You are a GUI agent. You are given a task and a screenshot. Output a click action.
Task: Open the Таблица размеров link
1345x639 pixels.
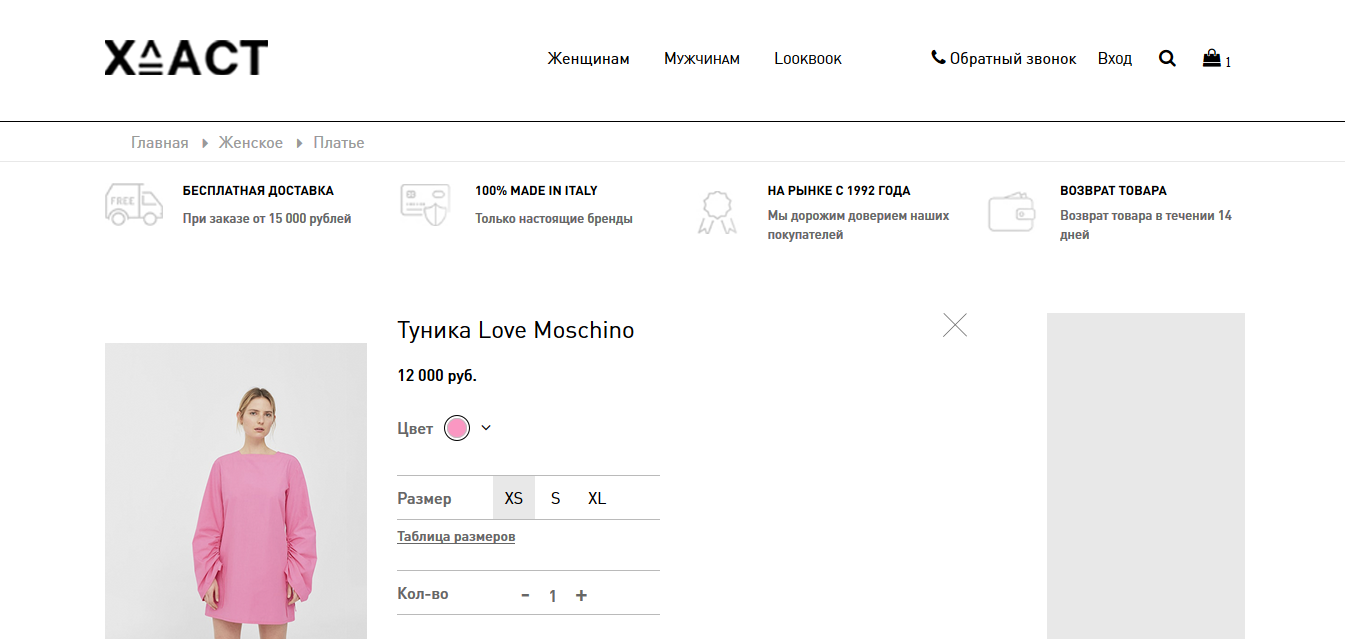(x=456, y=537)
